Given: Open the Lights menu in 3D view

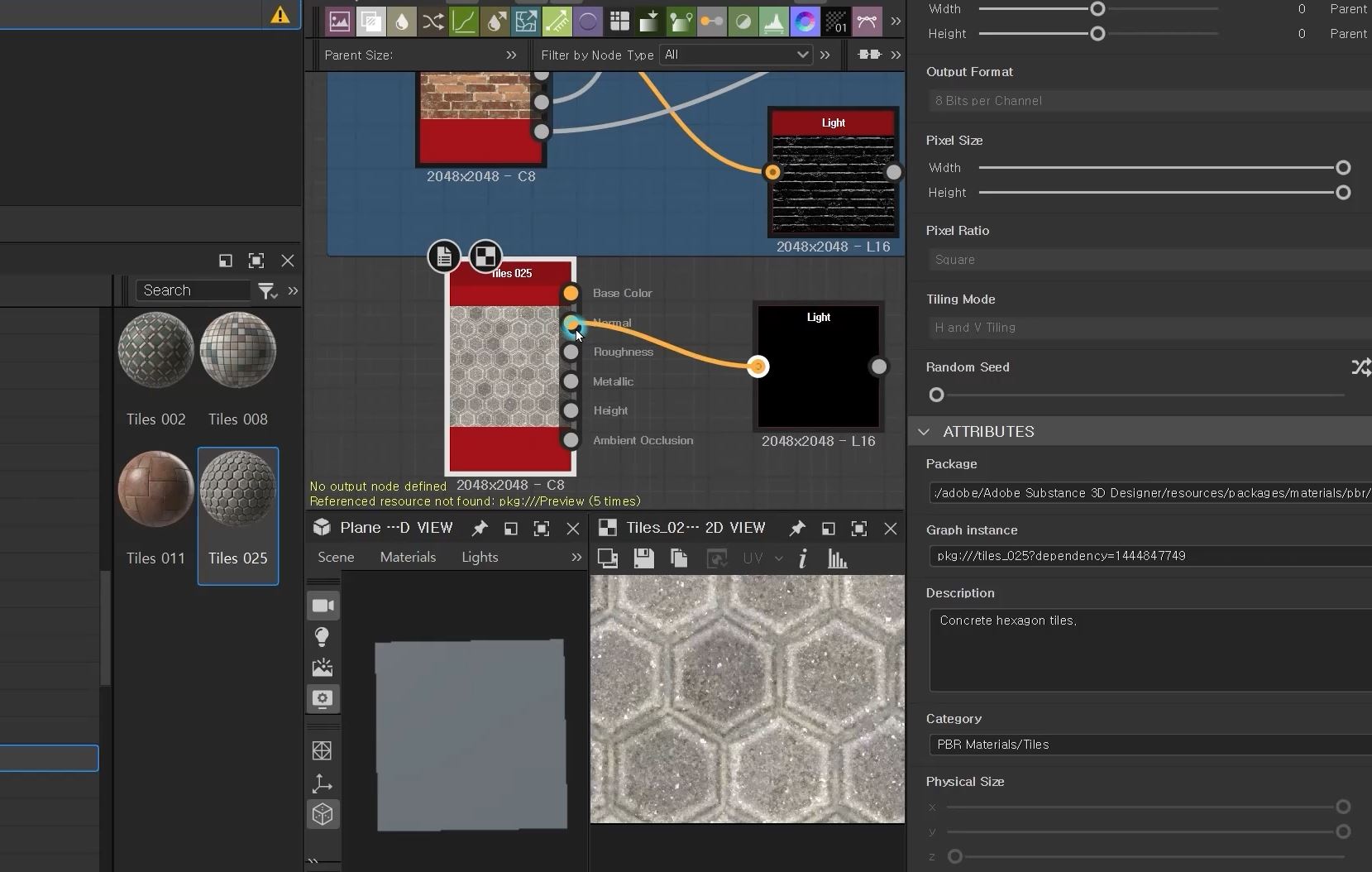Looking at the screenshot, I should click(480, 557).
